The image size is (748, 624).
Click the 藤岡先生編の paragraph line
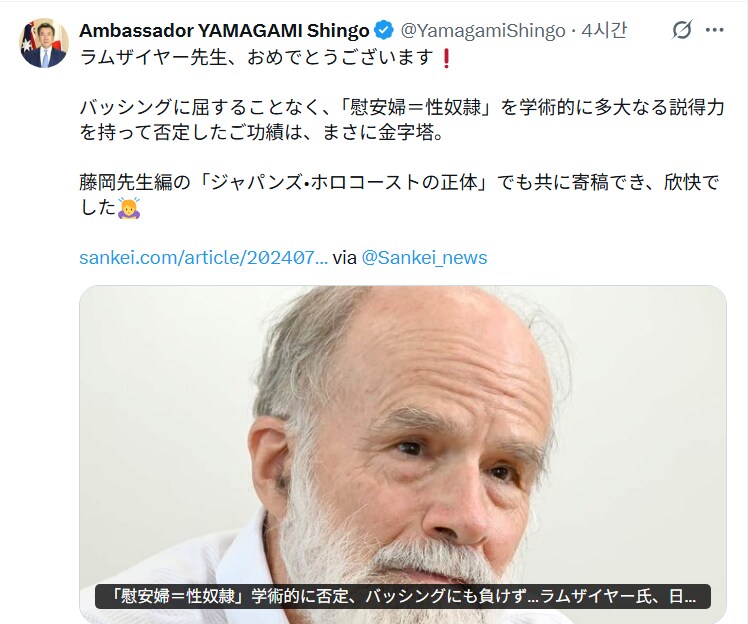[x=399, y=183]
